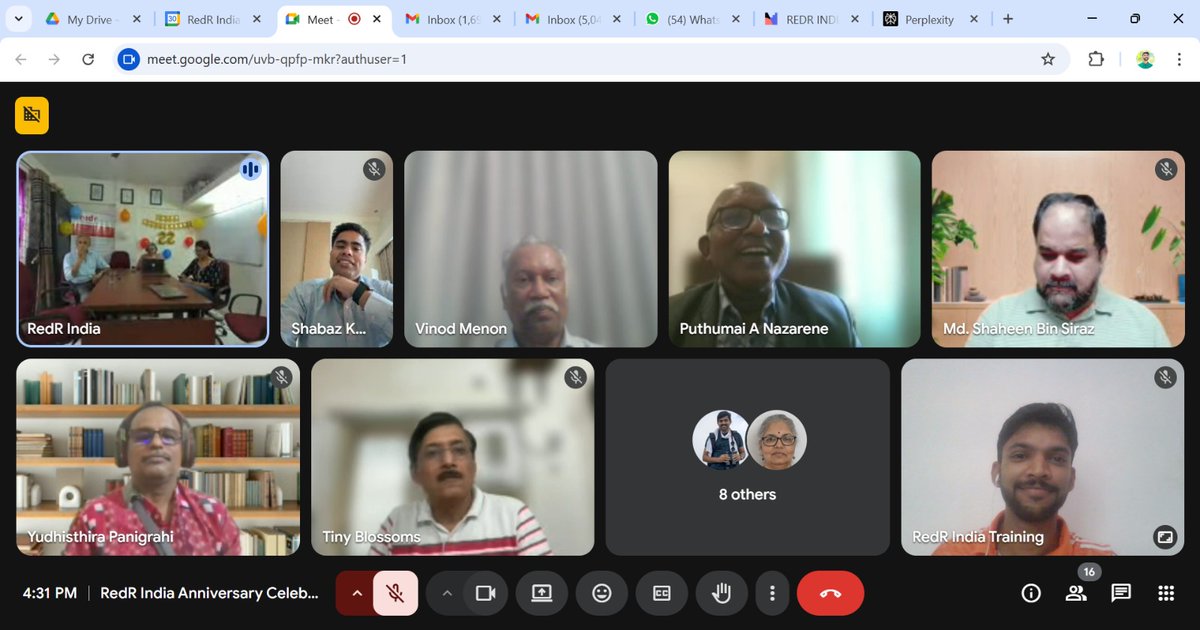Click muted mic icon on Md. Shaheen tile
1200x630 pixels.
[x=1166, y=169]
